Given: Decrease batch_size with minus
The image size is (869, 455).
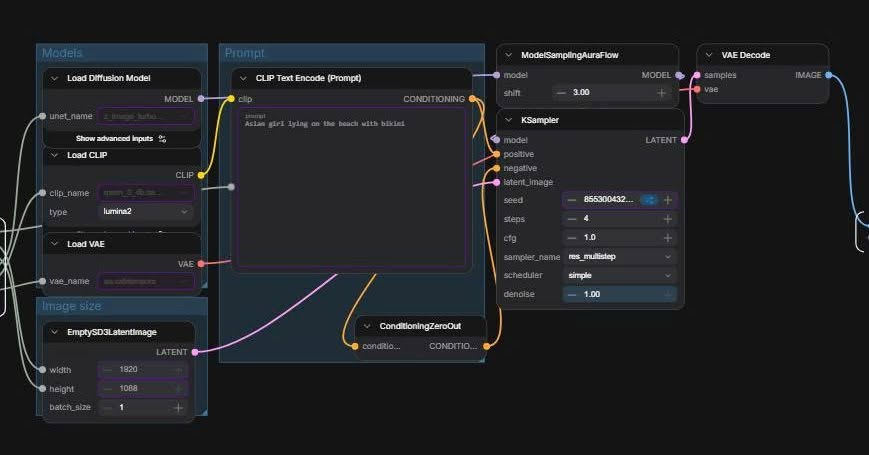Looking at the screenshot, I should pyautogui.click(x=108, y=408).
